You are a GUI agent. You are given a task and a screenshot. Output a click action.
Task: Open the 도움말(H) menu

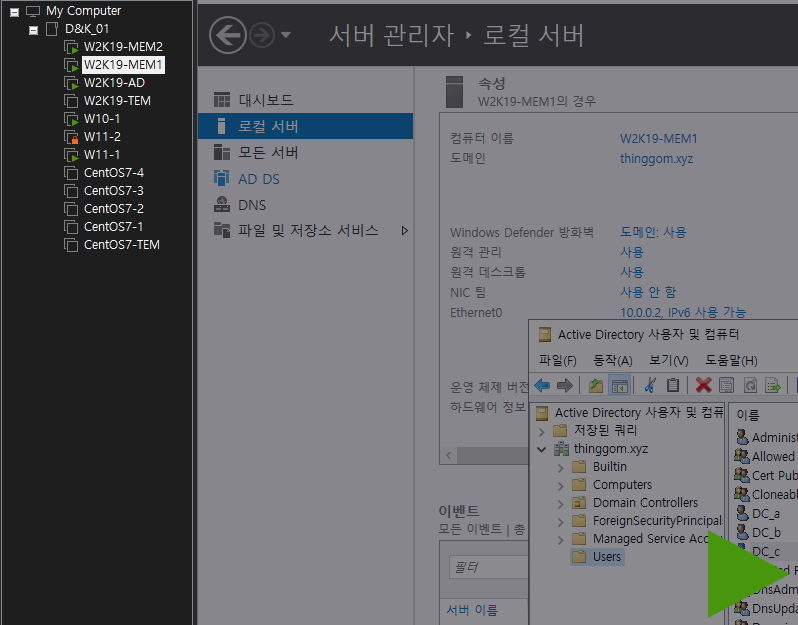coord(731,360)
